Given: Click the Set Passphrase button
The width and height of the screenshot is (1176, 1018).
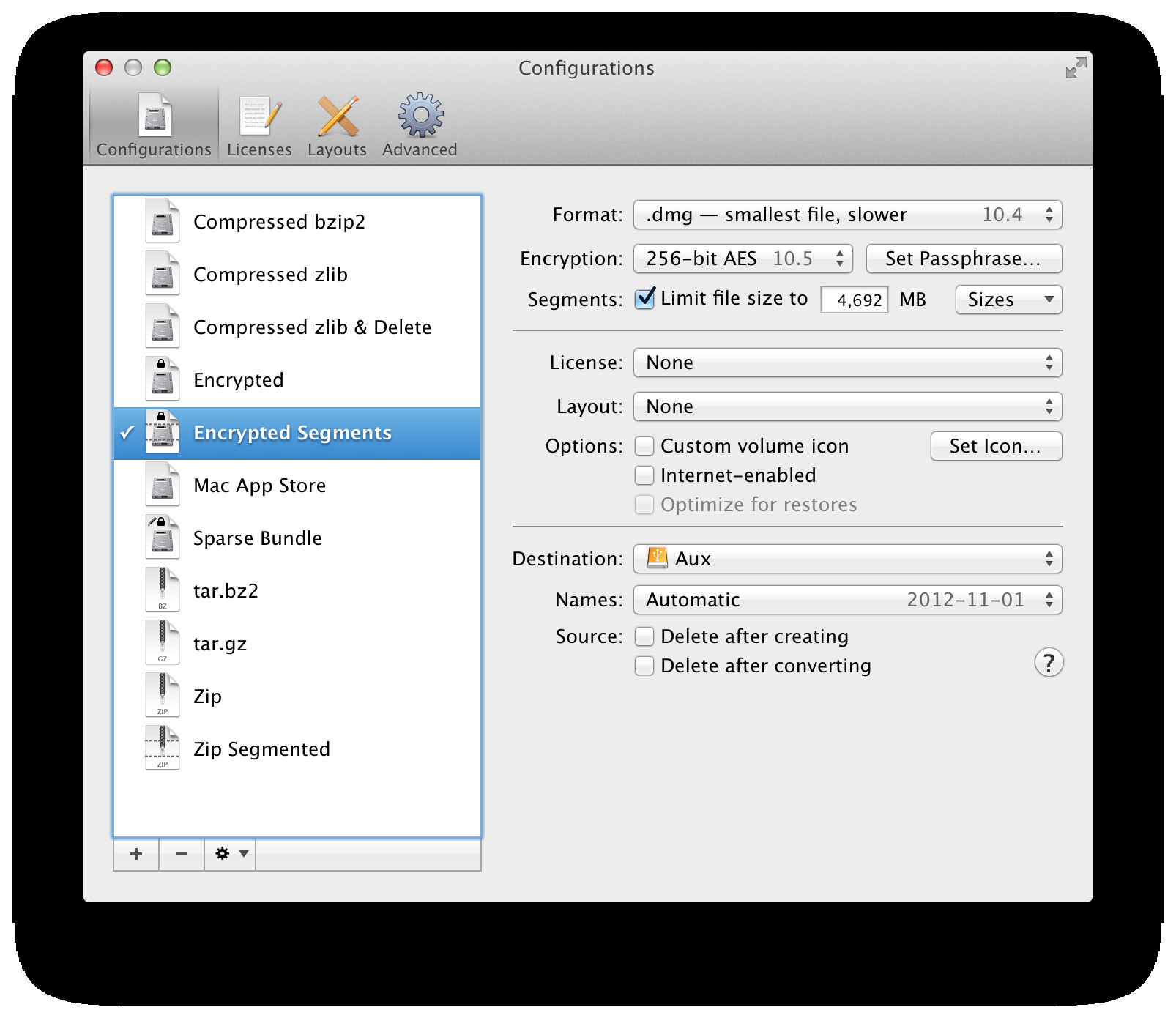Looking at the screenshot, I should click(964, 259).
